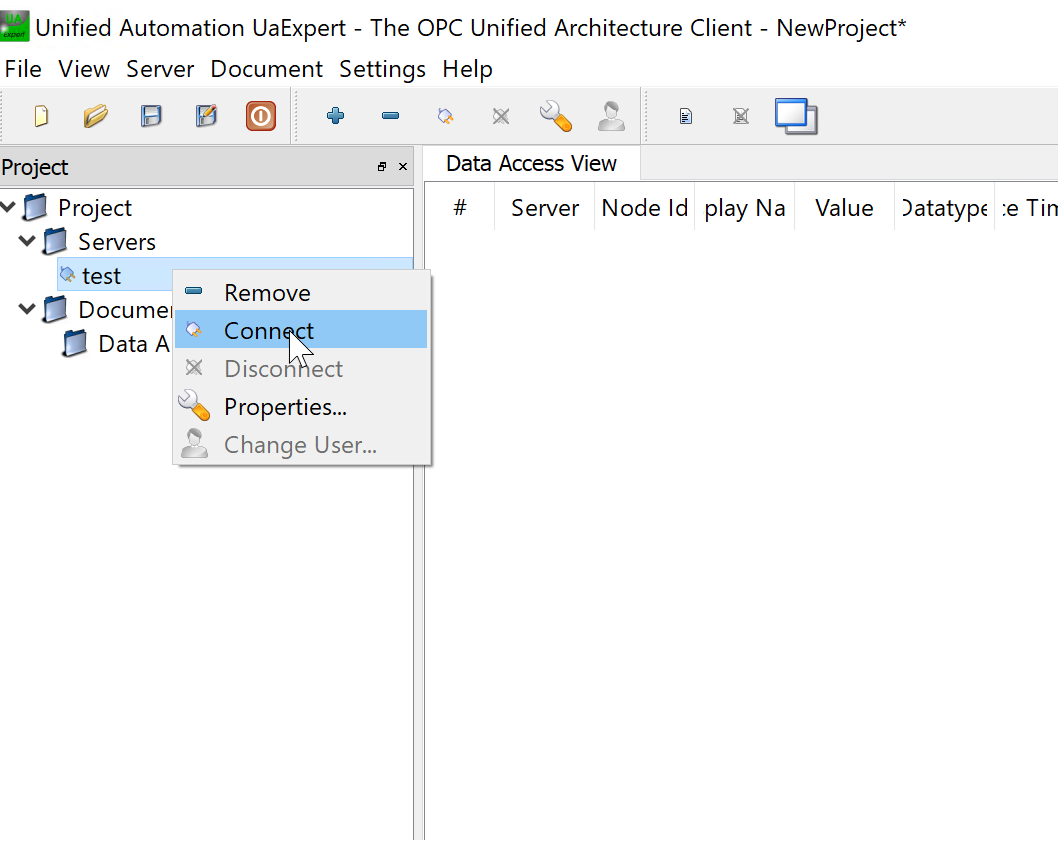Open the File menu

(23, 69)
